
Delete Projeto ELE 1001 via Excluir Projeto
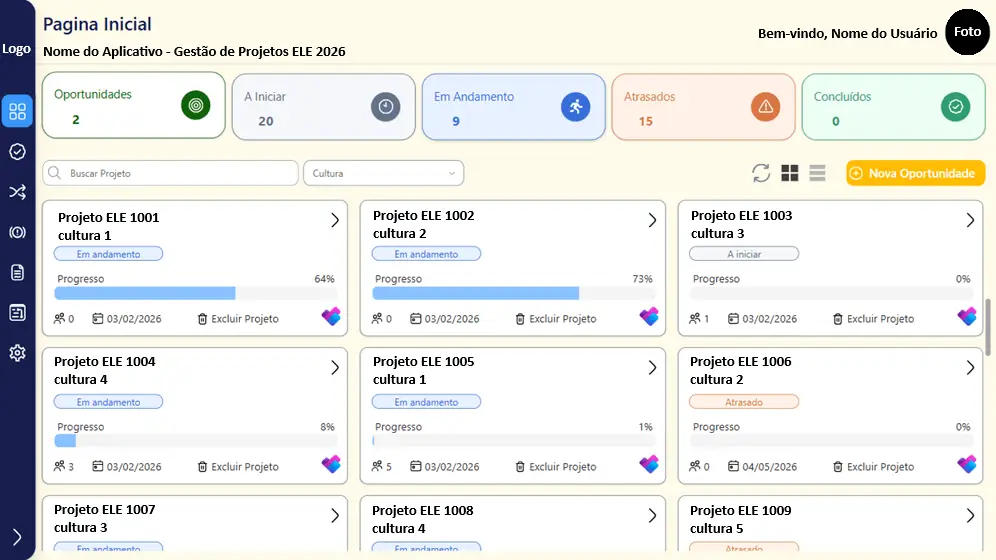click(238, 319)
